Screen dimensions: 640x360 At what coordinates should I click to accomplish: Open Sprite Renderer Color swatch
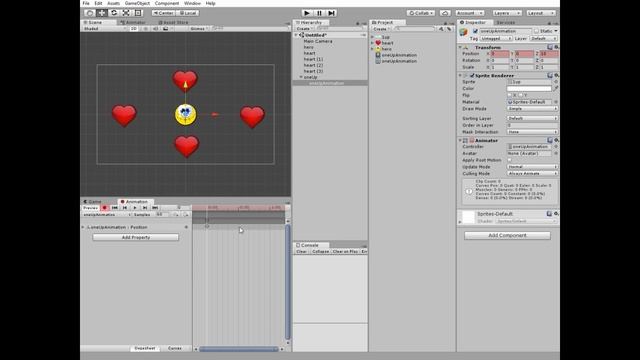[529, 89]
